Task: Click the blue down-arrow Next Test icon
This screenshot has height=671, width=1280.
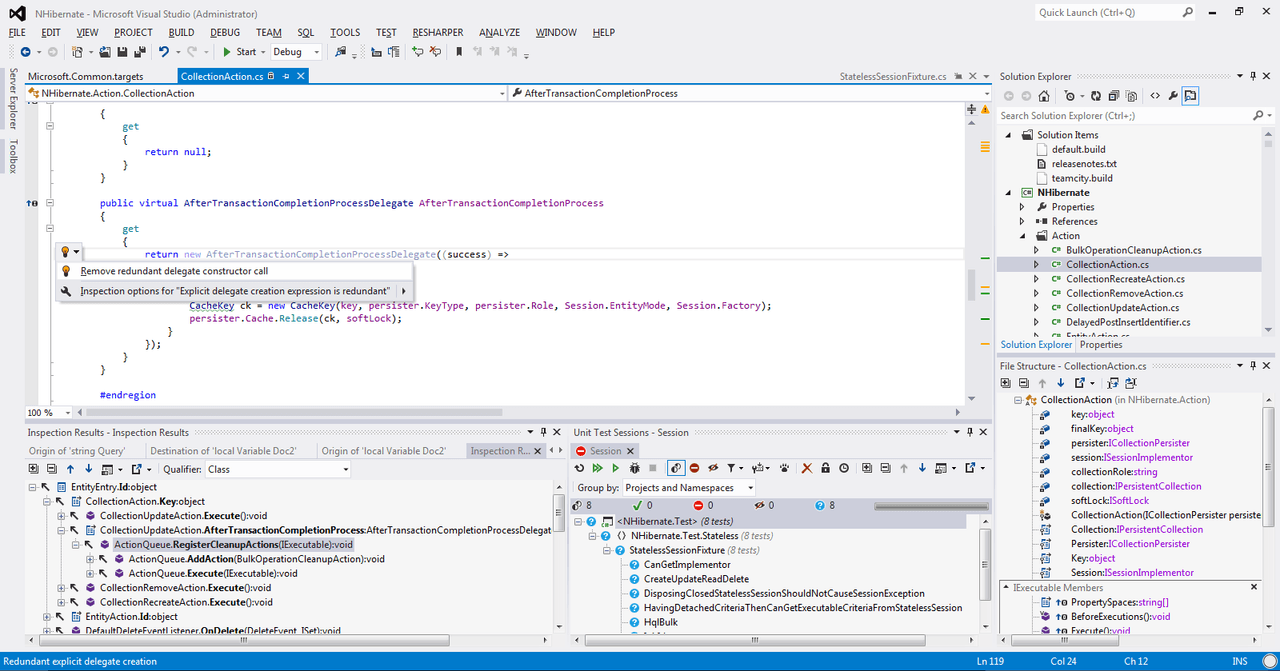Action: [x=922, y=468]
